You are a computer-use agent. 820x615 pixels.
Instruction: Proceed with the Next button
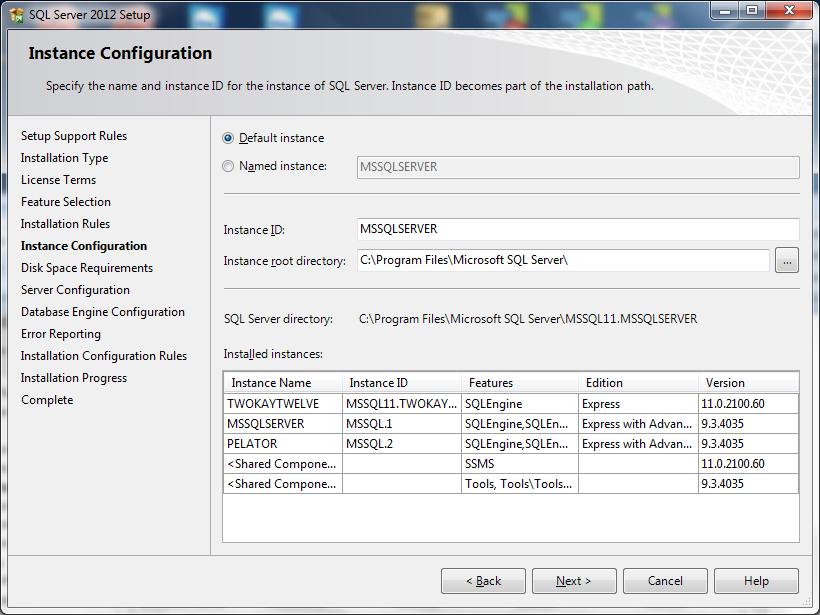click(574, 581)
